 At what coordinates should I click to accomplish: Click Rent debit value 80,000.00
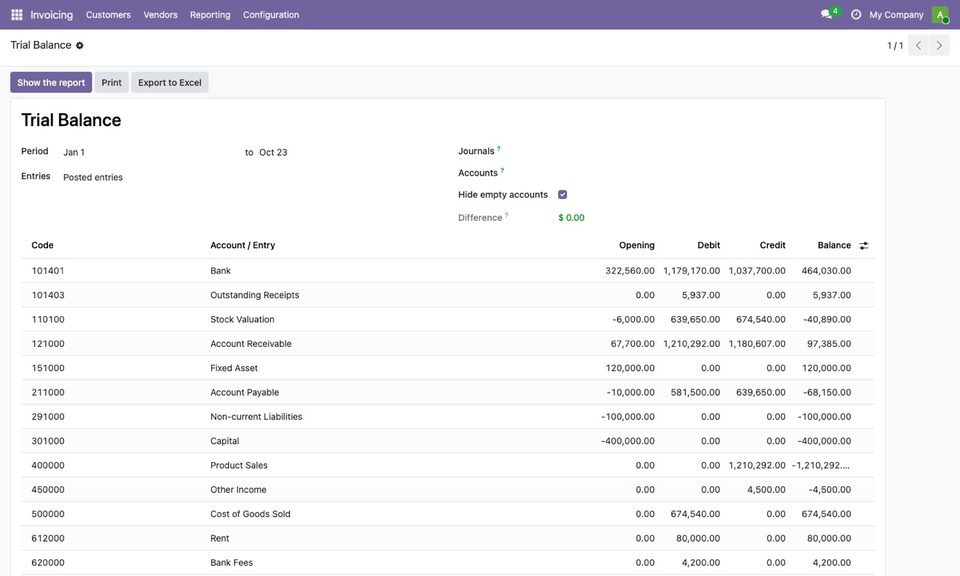(698, 539)
